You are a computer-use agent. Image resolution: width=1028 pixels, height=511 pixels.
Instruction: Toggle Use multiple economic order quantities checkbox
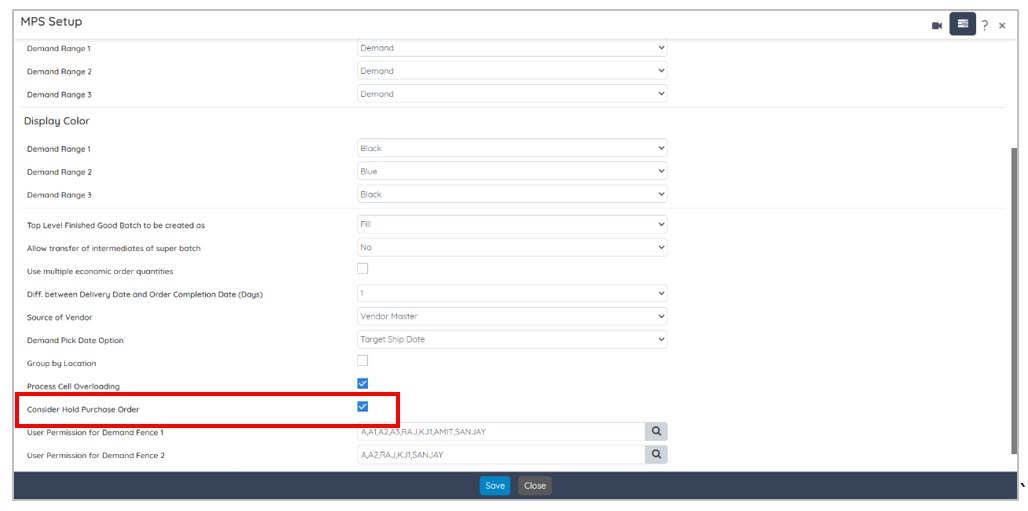[x=363, y=269]
